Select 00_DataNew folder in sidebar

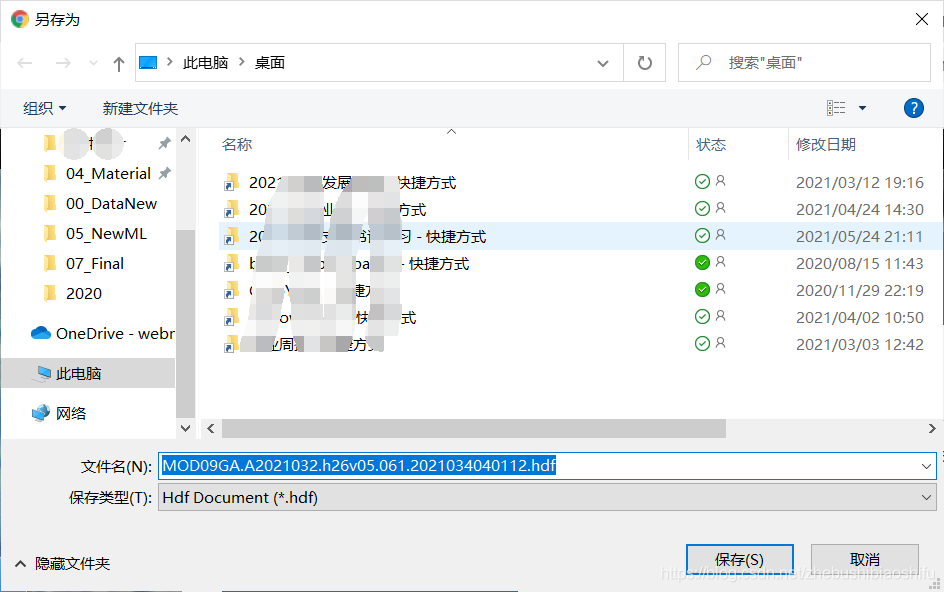coord(111,204)
